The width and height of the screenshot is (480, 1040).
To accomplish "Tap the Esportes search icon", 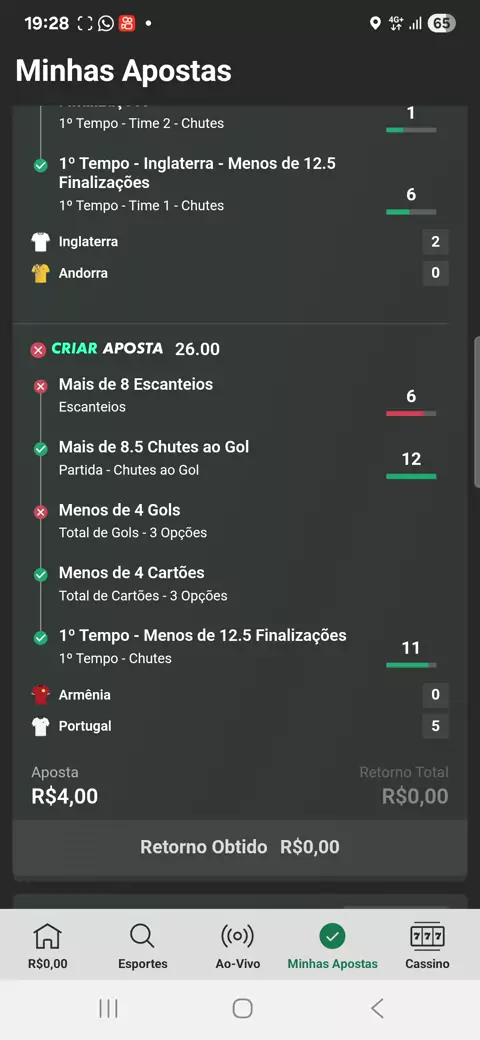I will [x=142, y=936].
